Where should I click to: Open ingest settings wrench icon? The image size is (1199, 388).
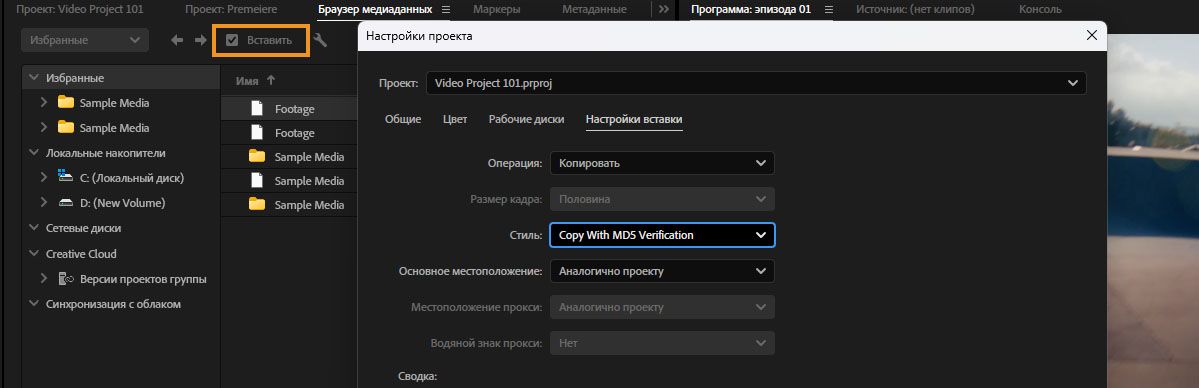pyautogui.click(x=320, y=41)
